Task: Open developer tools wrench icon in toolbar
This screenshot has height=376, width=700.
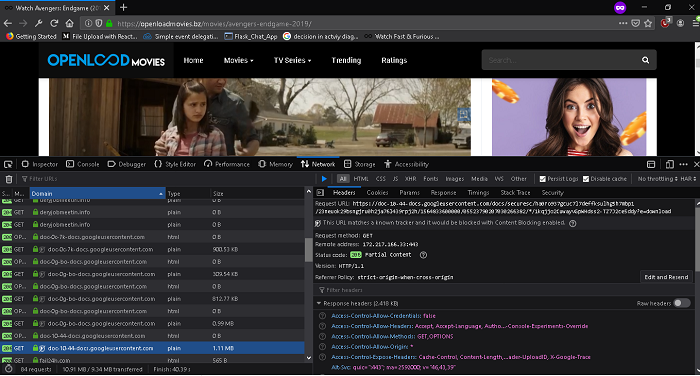Action: 38,23
